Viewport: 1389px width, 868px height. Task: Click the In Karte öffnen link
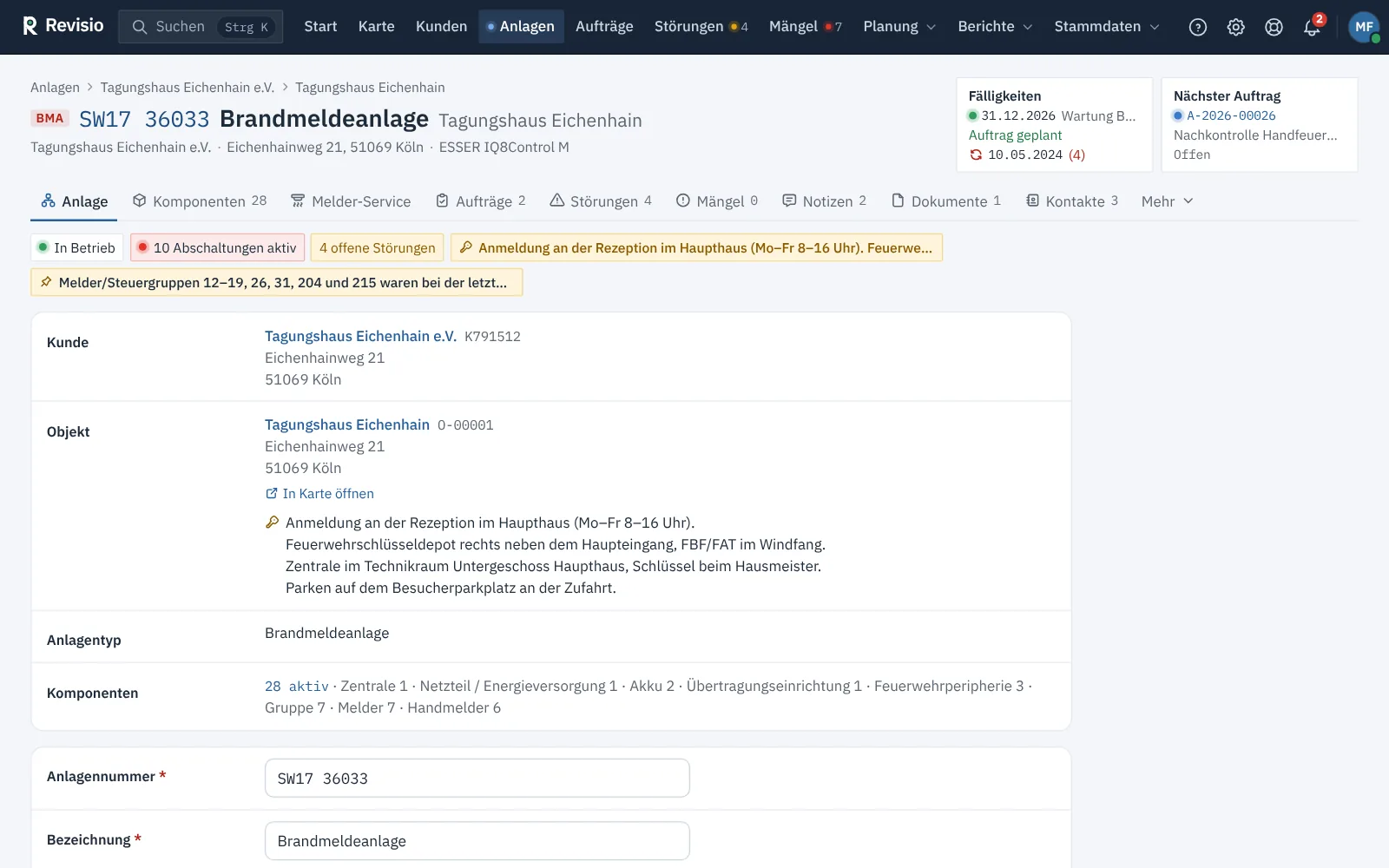coord(319,494)
